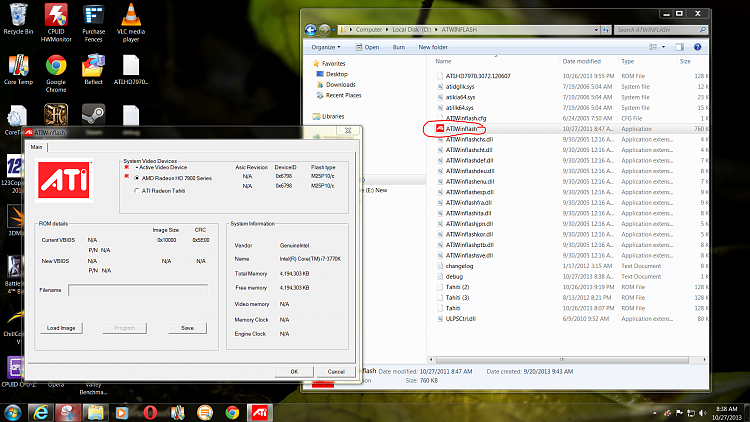Open Chrome from the taskbar
Viewport: 750px width, 422px height.
(x=232, y=412)
